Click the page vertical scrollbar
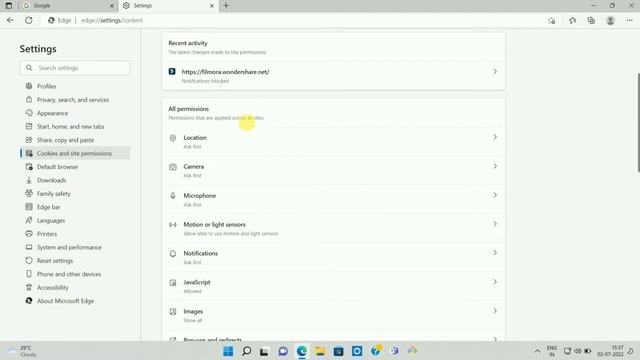Image resolution: width=640 pixels, height=360 pixels. pos(638,122)
